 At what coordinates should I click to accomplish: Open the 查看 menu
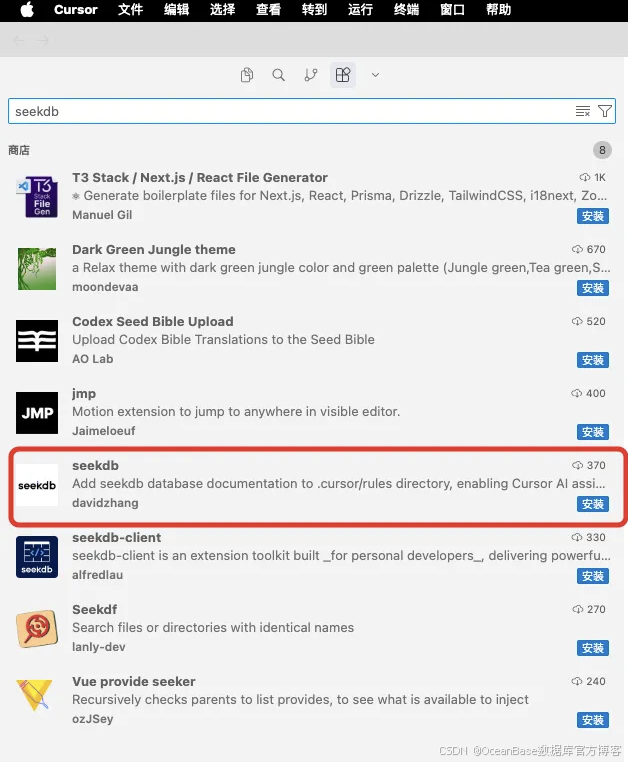point(268,10)
